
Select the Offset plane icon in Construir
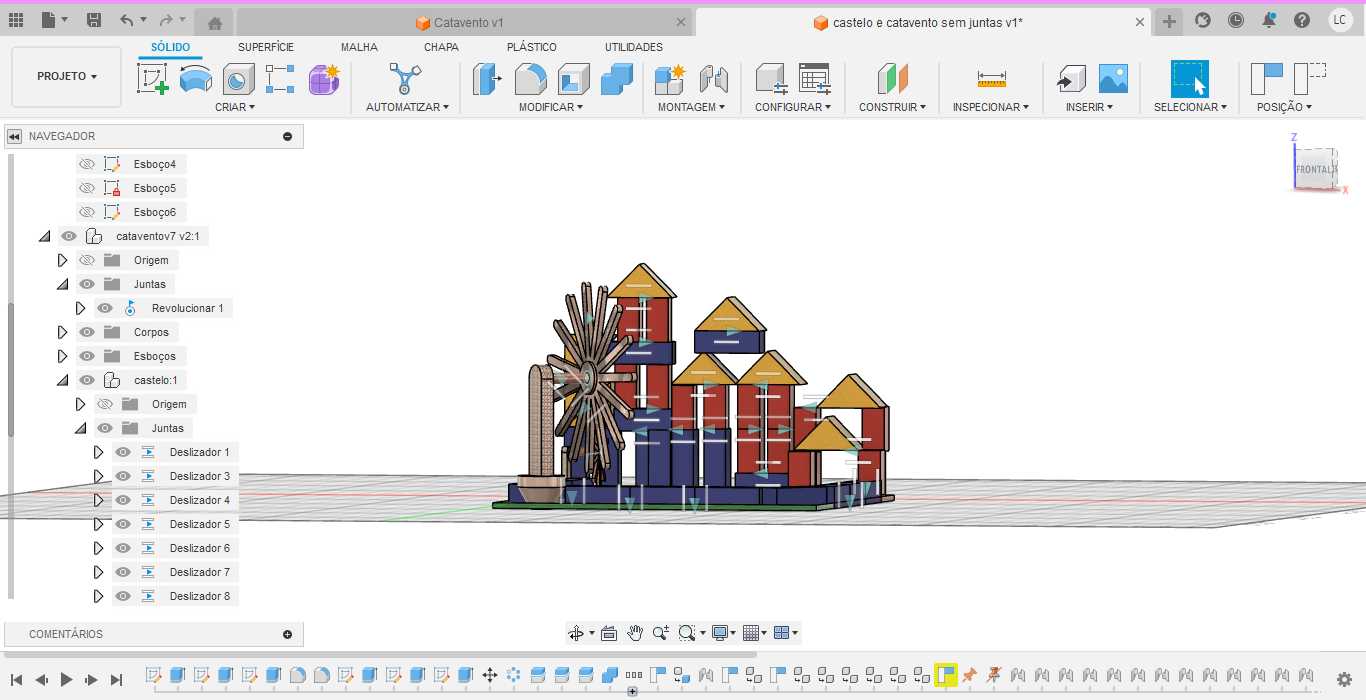click(x=892, y=79)
